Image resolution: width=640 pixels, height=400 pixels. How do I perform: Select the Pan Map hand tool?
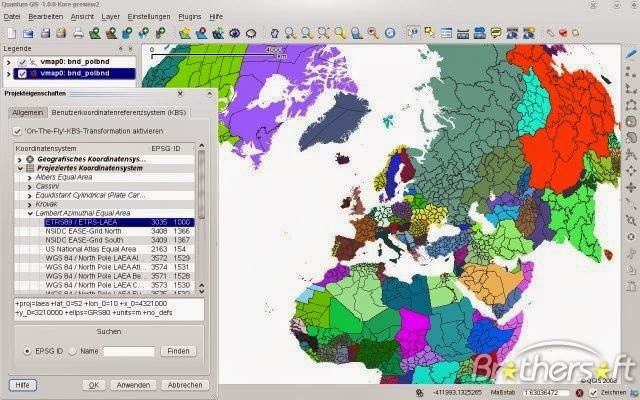pos(274,33)
